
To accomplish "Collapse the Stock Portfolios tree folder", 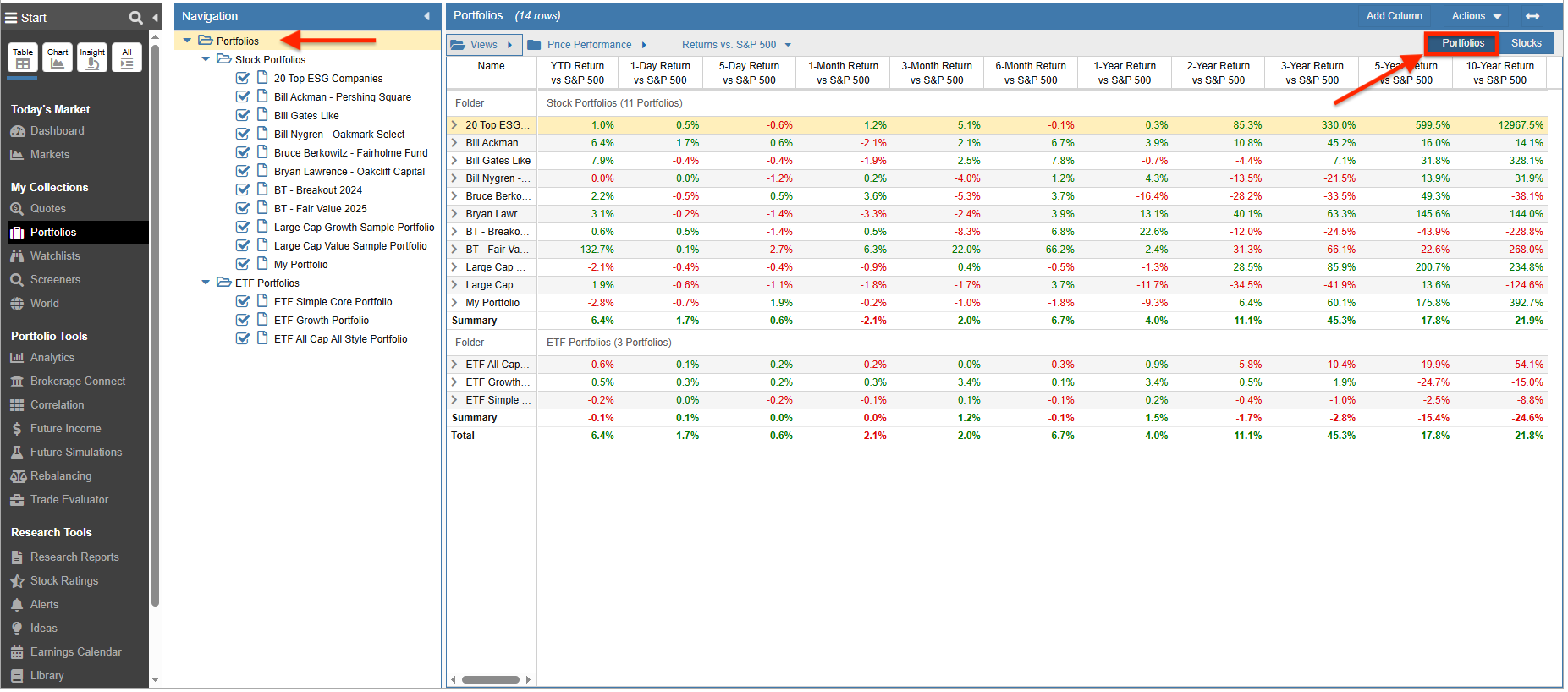I will 206,59.
